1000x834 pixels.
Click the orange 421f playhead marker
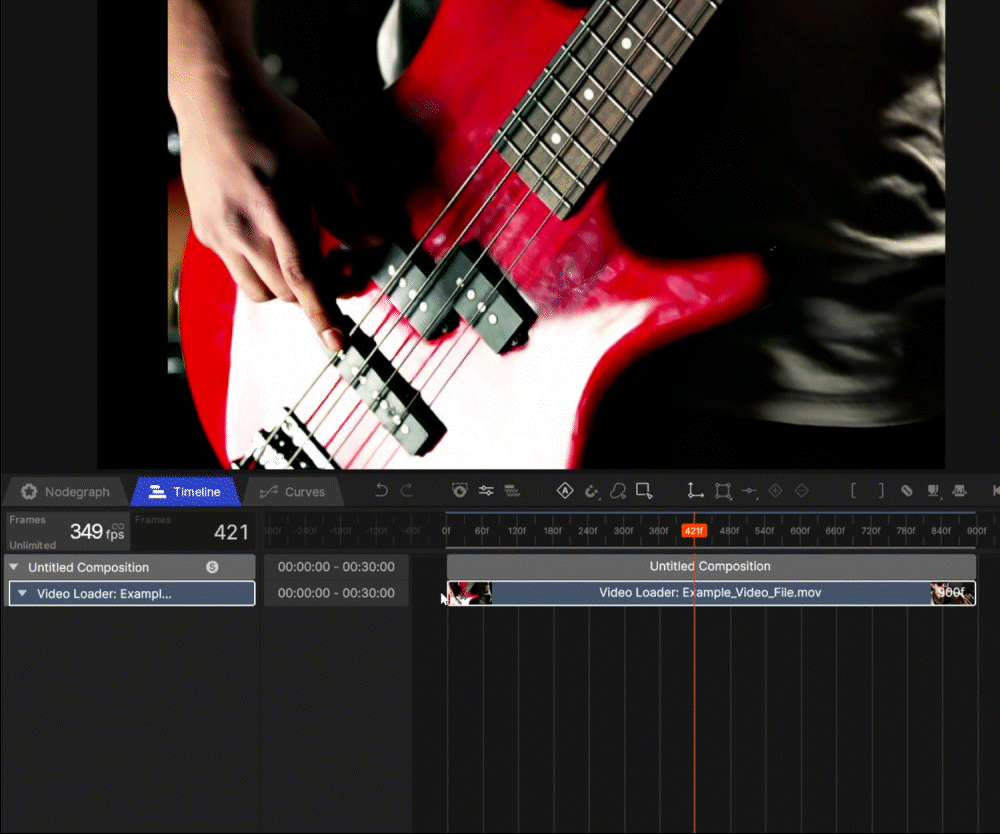[x=694, y=531]
